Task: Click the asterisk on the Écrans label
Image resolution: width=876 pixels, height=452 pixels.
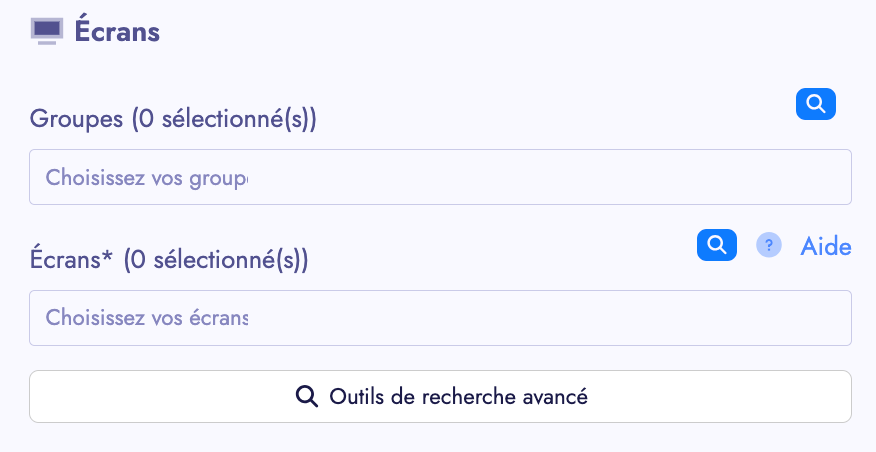Action: [110, 256]
